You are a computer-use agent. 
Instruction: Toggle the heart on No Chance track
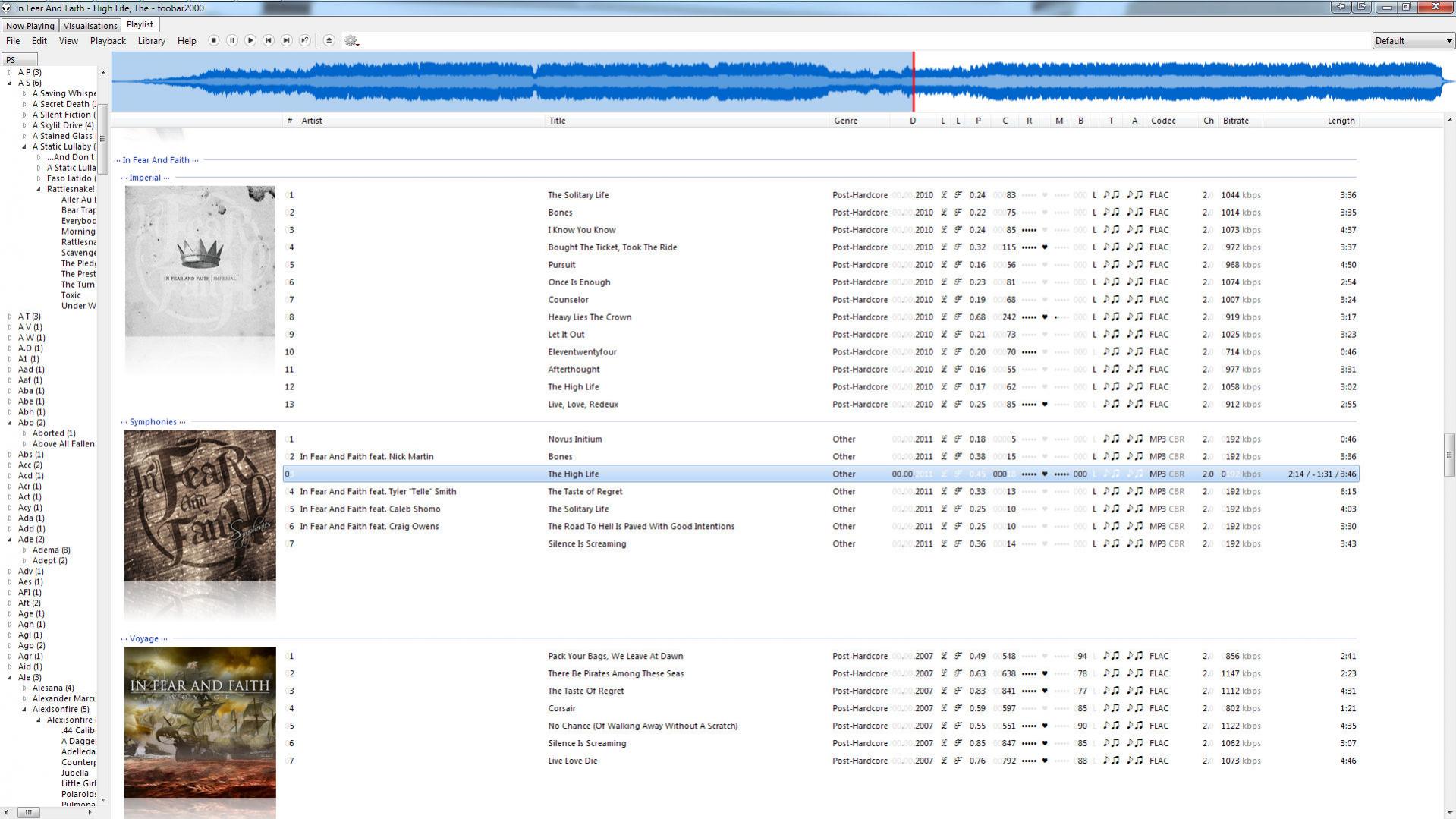[1045, 726]
